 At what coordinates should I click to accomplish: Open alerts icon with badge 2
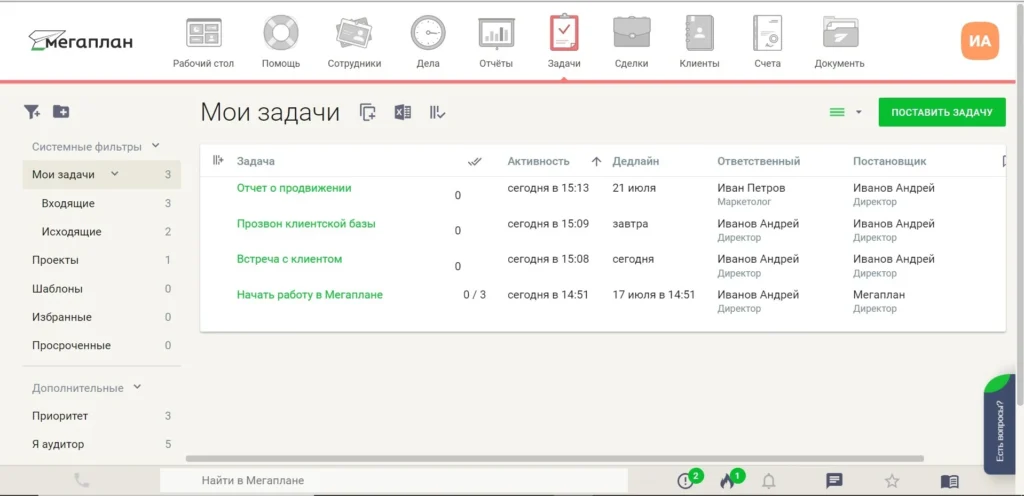pyautogui.click(x=685, y=481)
